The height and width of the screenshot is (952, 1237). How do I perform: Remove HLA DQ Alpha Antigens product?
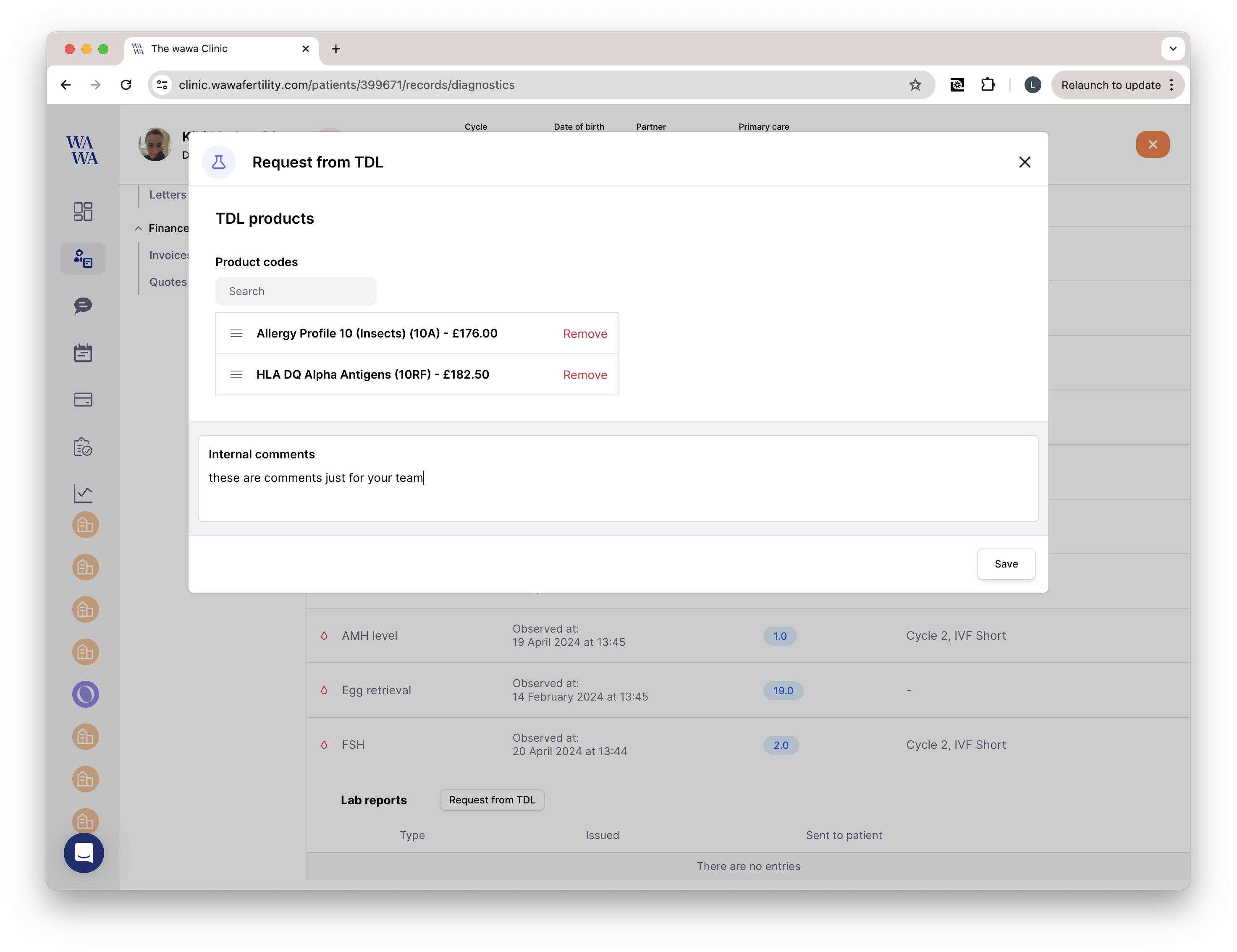click(584, 375)
